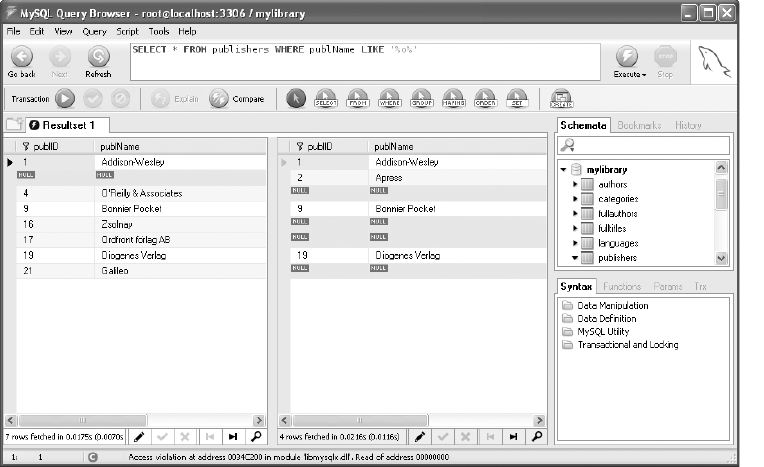The height and width of the screenshot is (467, 764).
Task: Click the Compare resultsets button
Action: point(237,99)
